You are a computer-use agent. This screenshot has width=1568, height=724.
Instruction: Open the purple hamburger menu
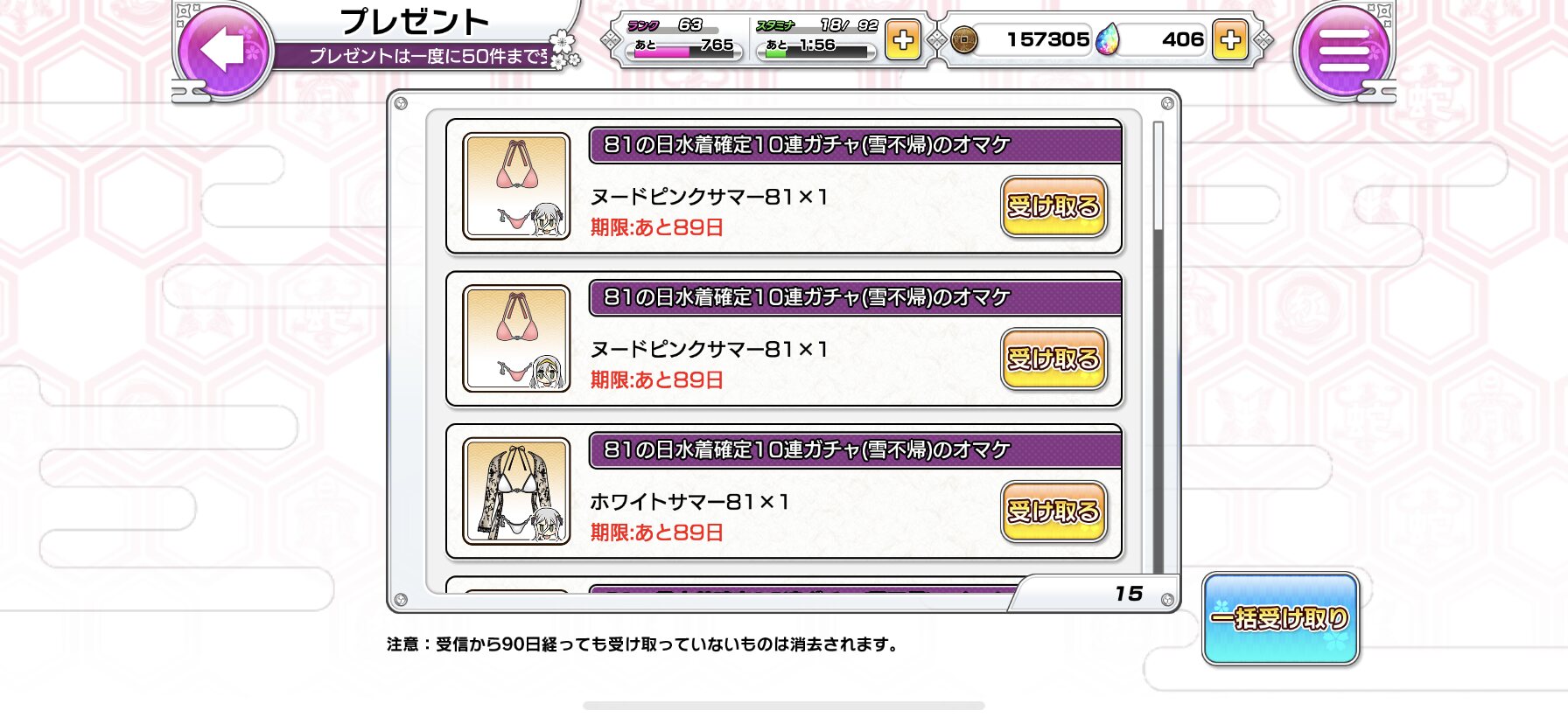point(1343,51)
